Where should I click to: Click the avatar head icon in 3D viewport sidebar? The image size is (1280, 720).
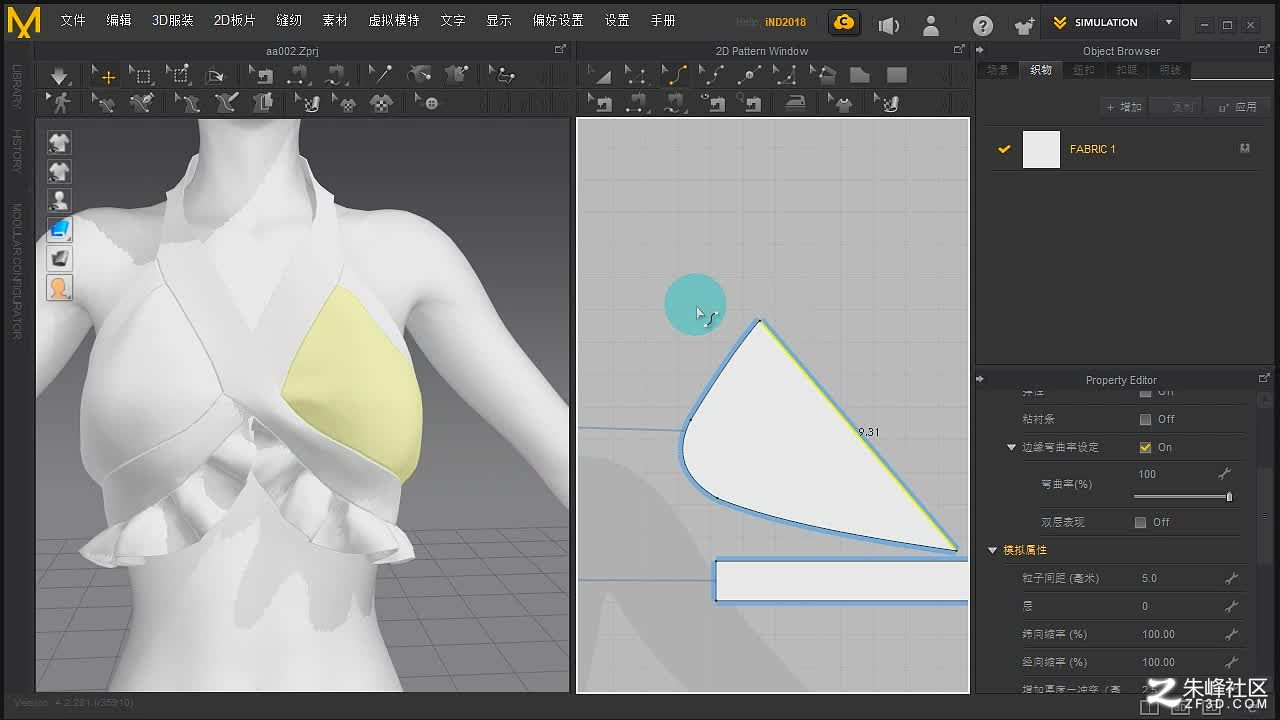59,288
